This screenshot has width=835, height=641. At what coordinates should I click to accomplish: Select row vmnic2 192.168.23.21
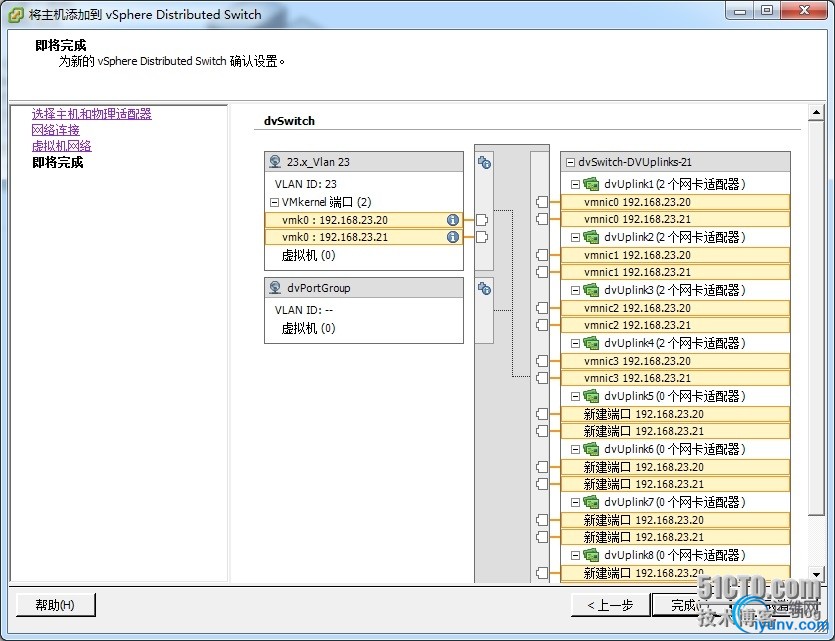[x=675, y=325]
